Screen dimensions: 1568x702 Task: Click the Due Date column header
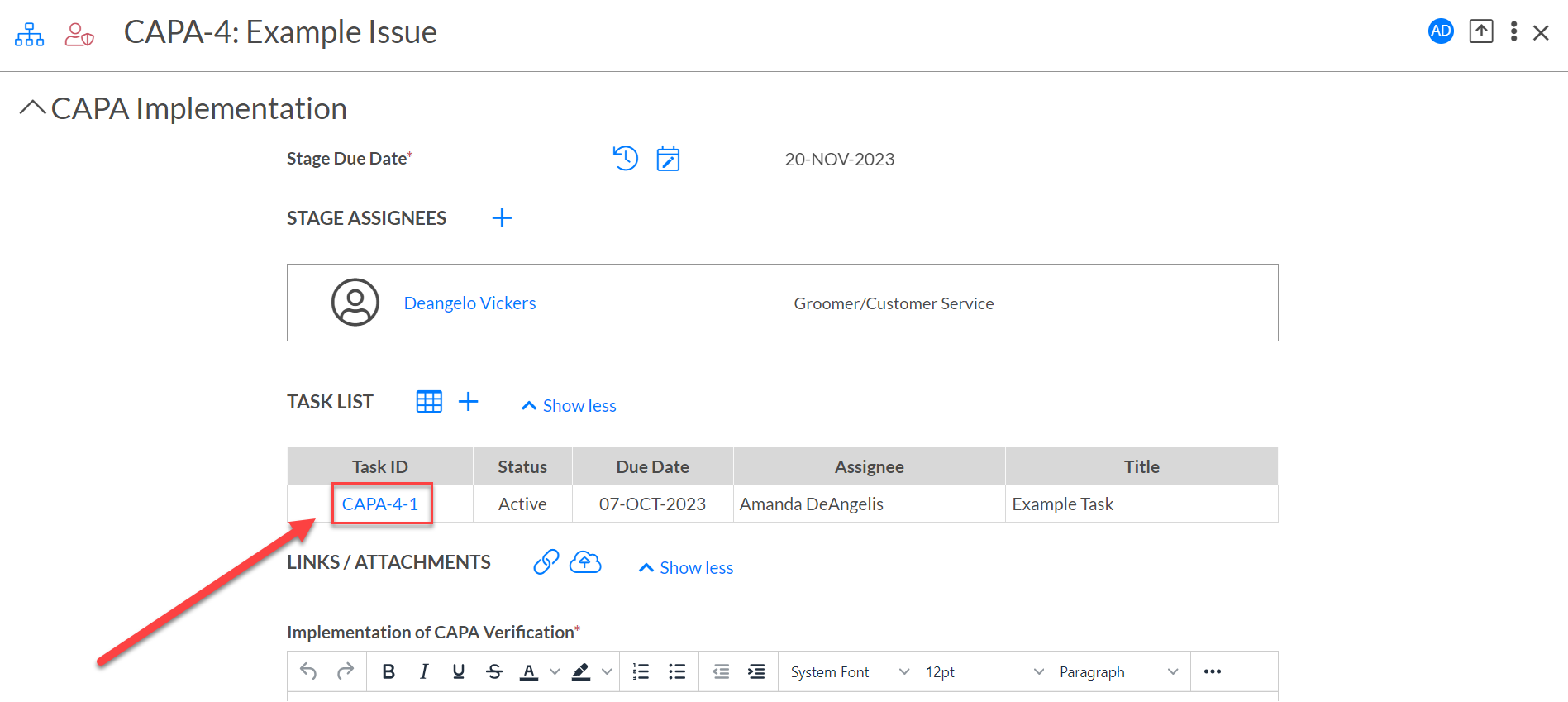(x=653, y=467)
